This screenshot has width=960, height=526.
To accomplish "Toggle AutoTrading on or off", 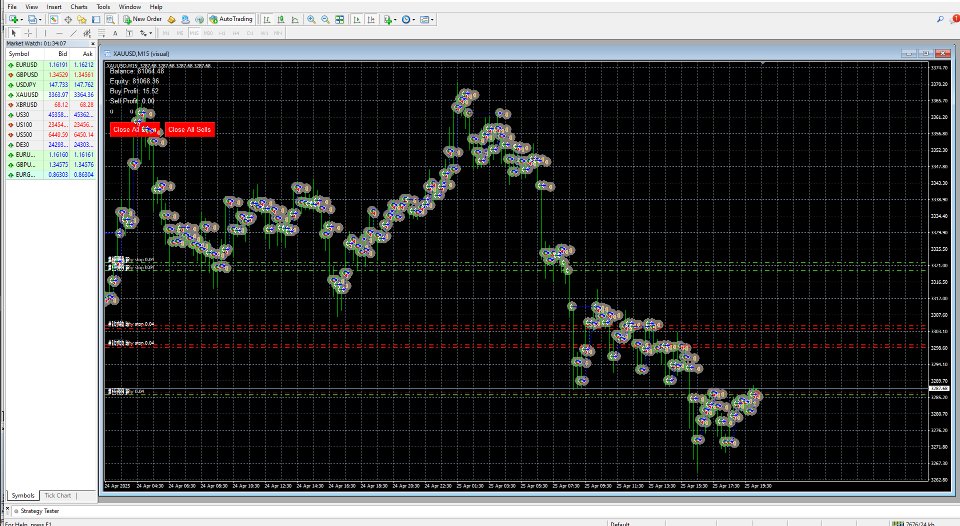I will pyautogui.click(x=231, y=20).
